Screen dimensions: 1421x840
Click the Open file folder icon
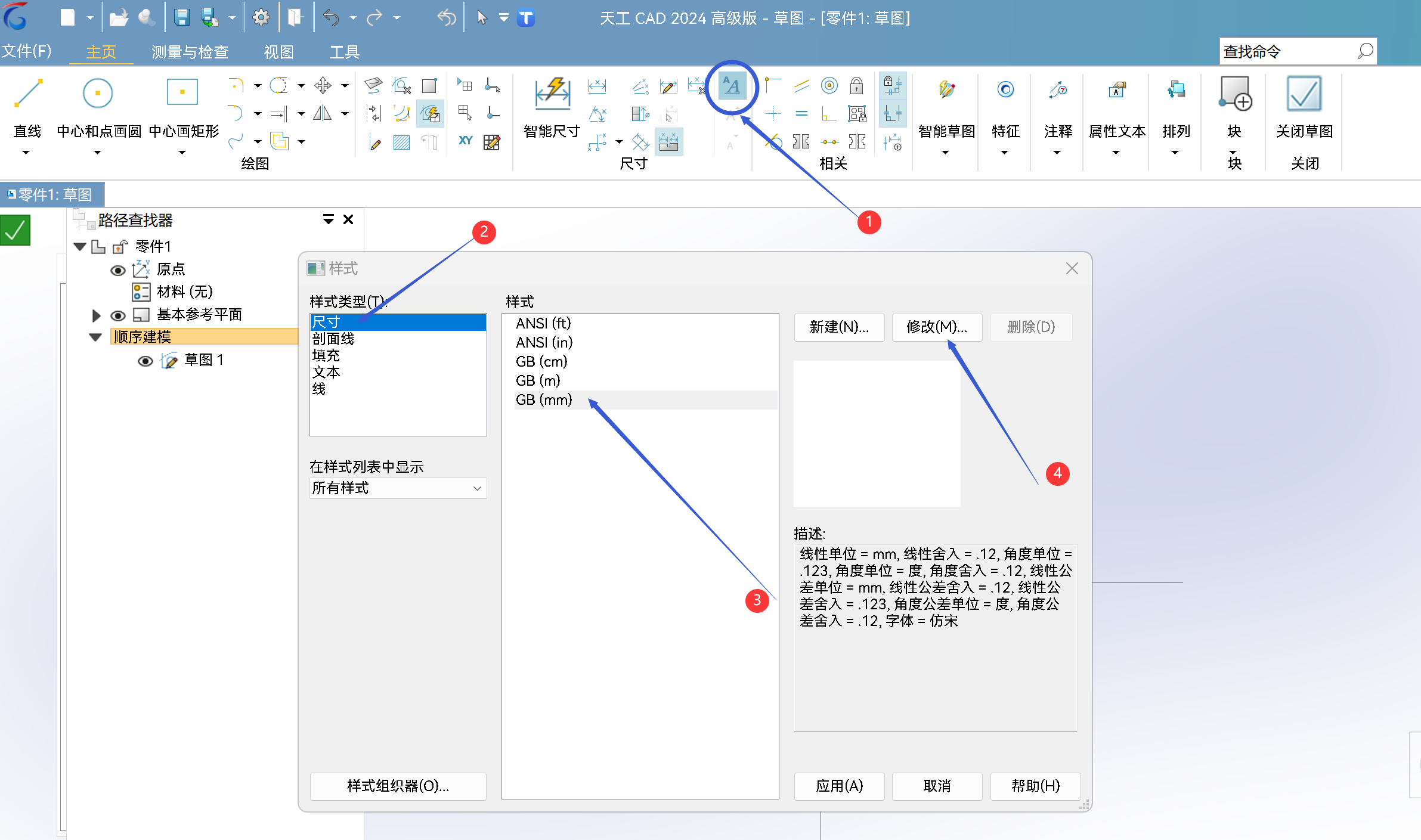coord(119,18)
